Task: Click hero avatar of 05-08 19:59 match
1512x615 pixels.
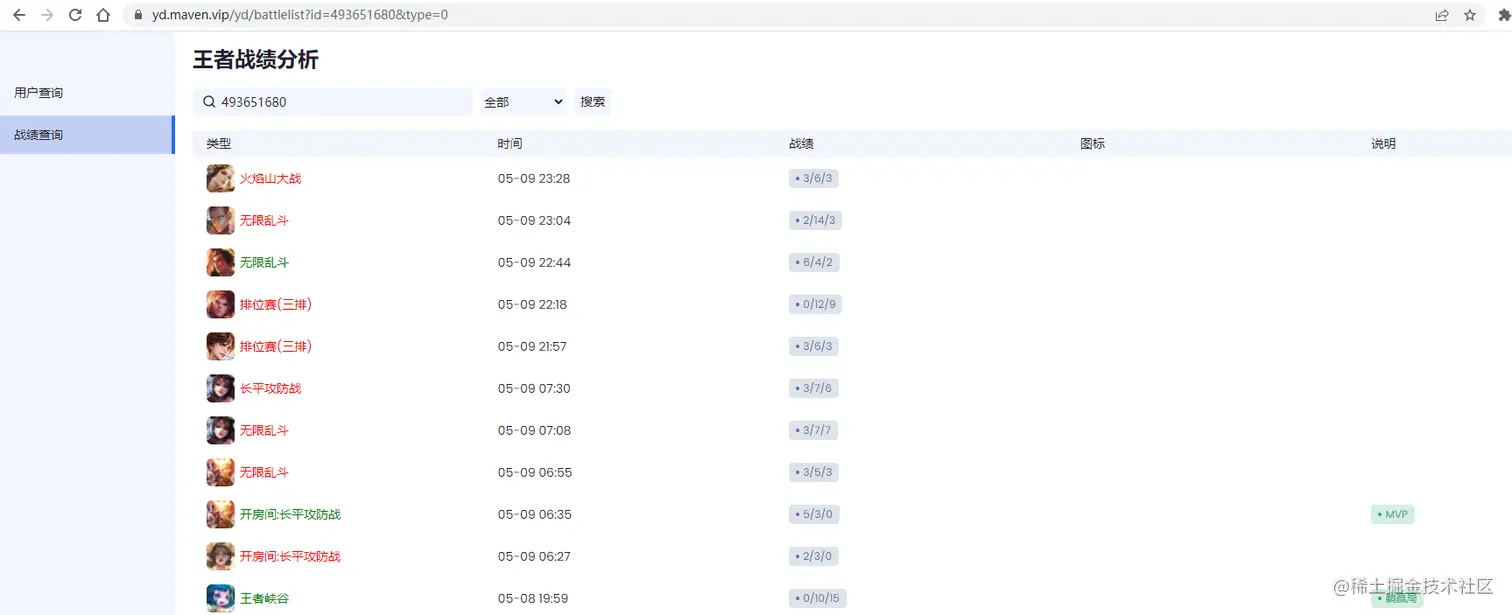Action: tap(220, 598)
